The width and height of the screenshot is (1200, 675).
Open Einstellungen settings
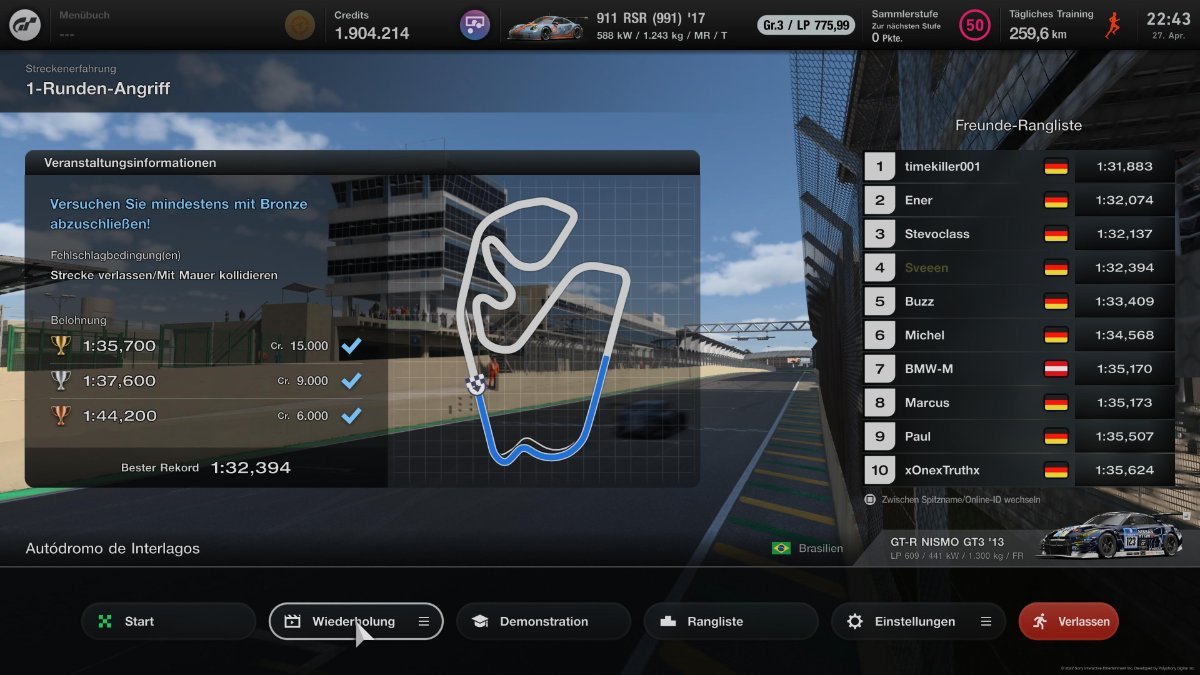pyautogui.click(x=918, y=621)
